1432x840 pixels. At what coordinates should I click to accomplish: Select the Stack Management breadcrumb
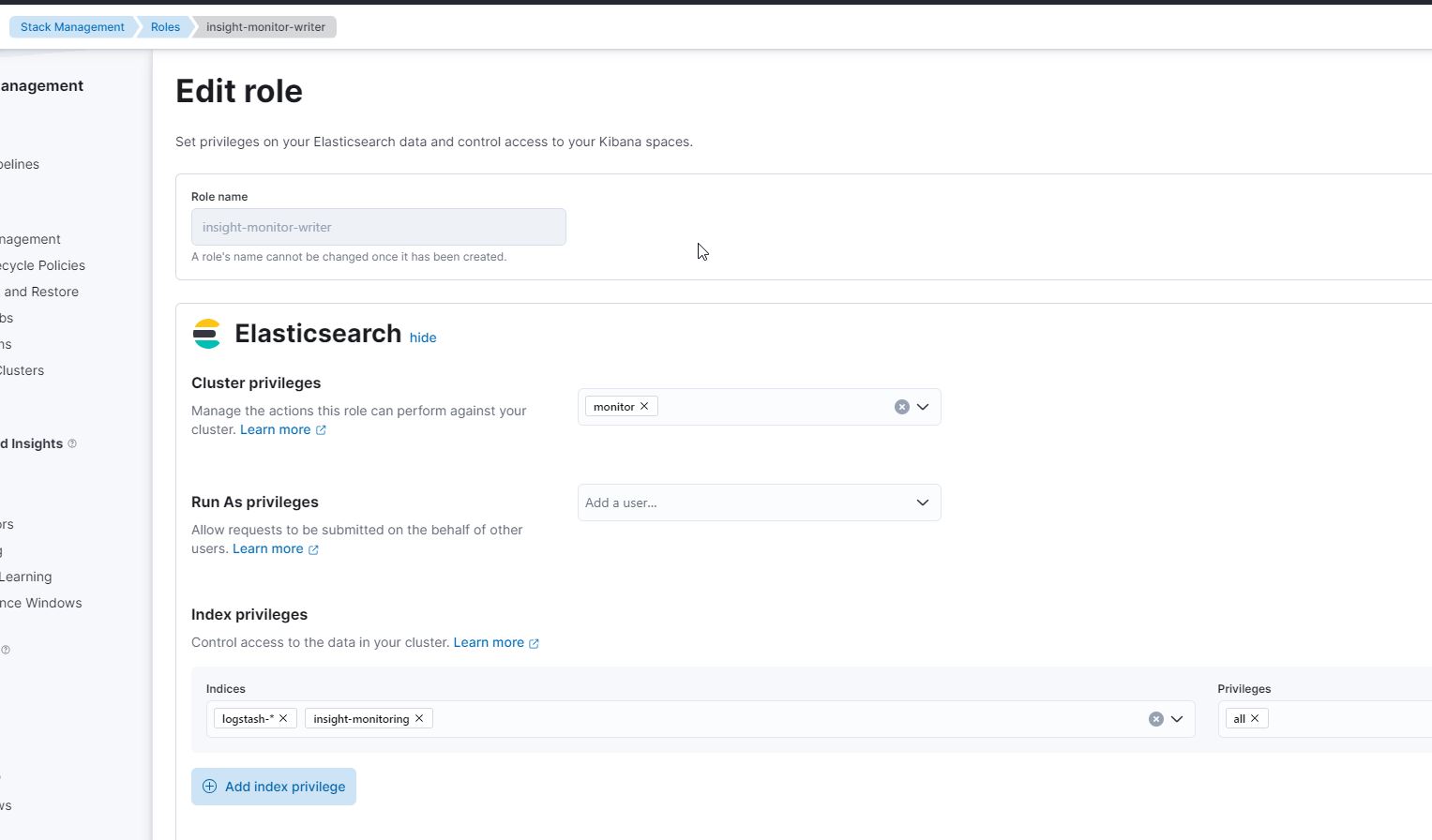[71, 26]
